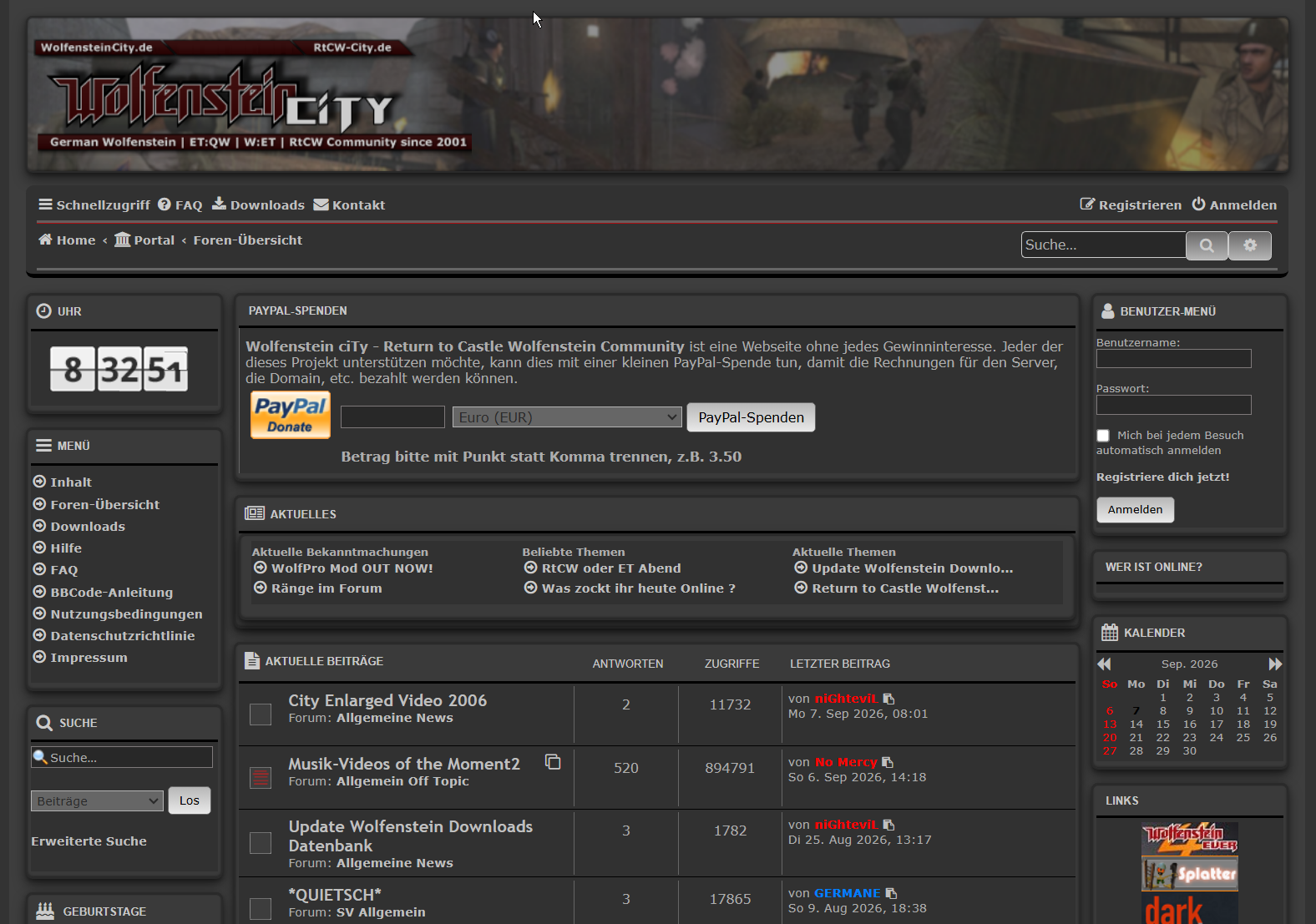Click topic status icon for Update Wolfenstein Downloads Datenbank
The image size is (1316, 924).
(261, 842)
